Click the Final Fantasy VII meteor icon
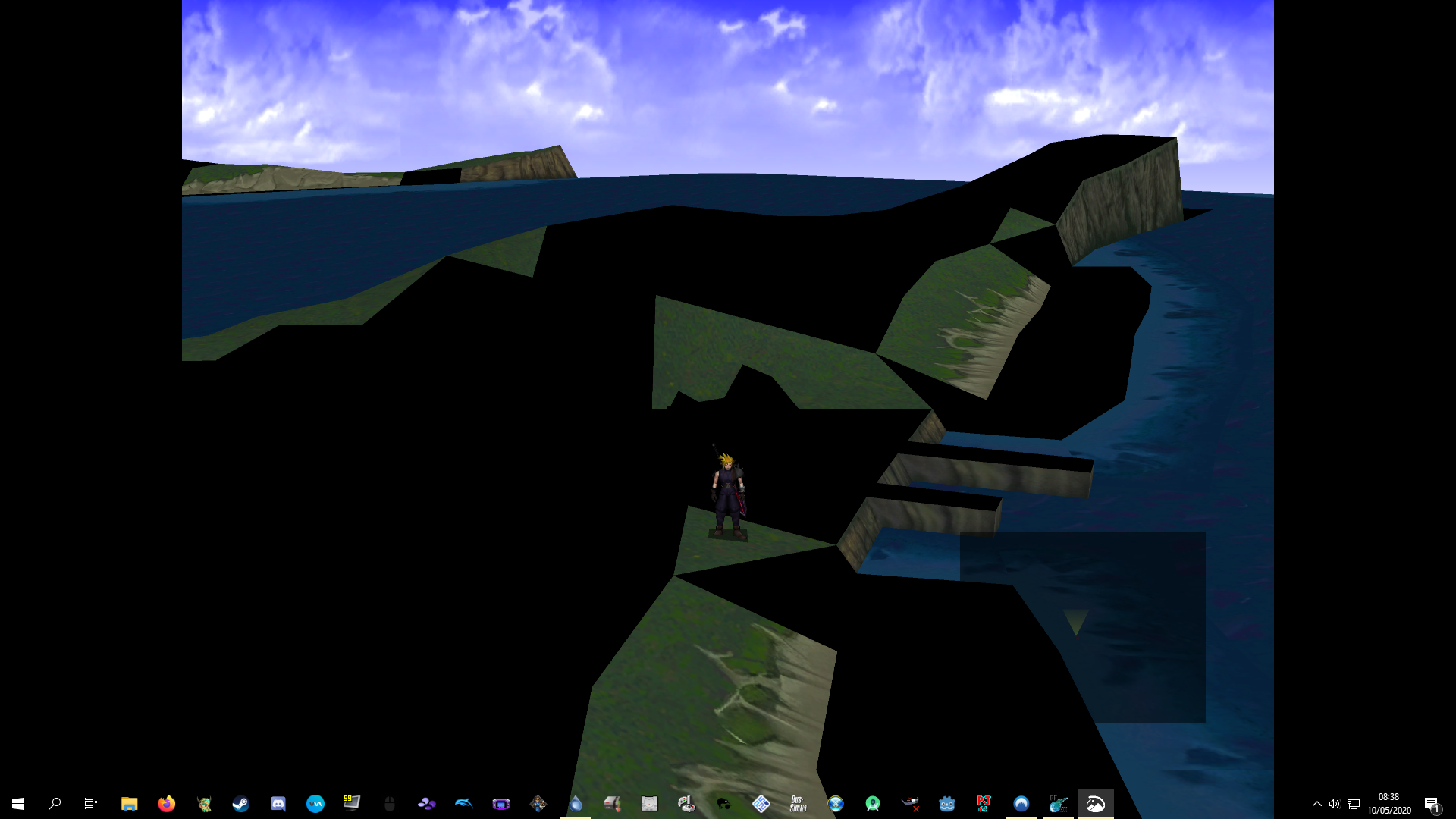 [1059, 804]
